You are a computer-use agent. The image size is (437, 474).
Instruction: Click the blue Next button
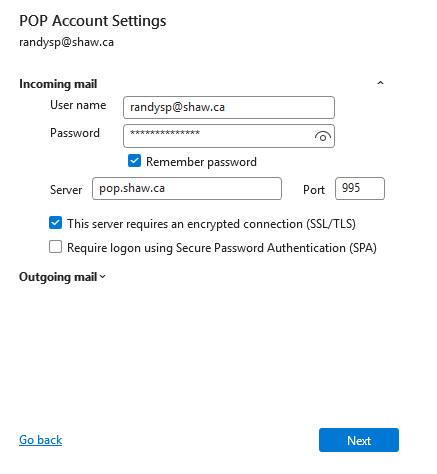coord(359,440)
